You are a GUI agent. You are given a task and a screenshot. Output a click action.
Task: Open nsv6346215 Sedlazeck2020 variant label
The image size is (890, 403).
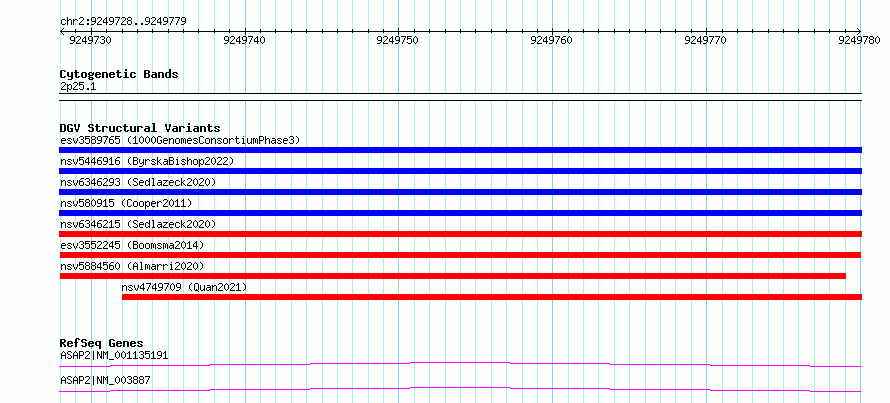138,224
